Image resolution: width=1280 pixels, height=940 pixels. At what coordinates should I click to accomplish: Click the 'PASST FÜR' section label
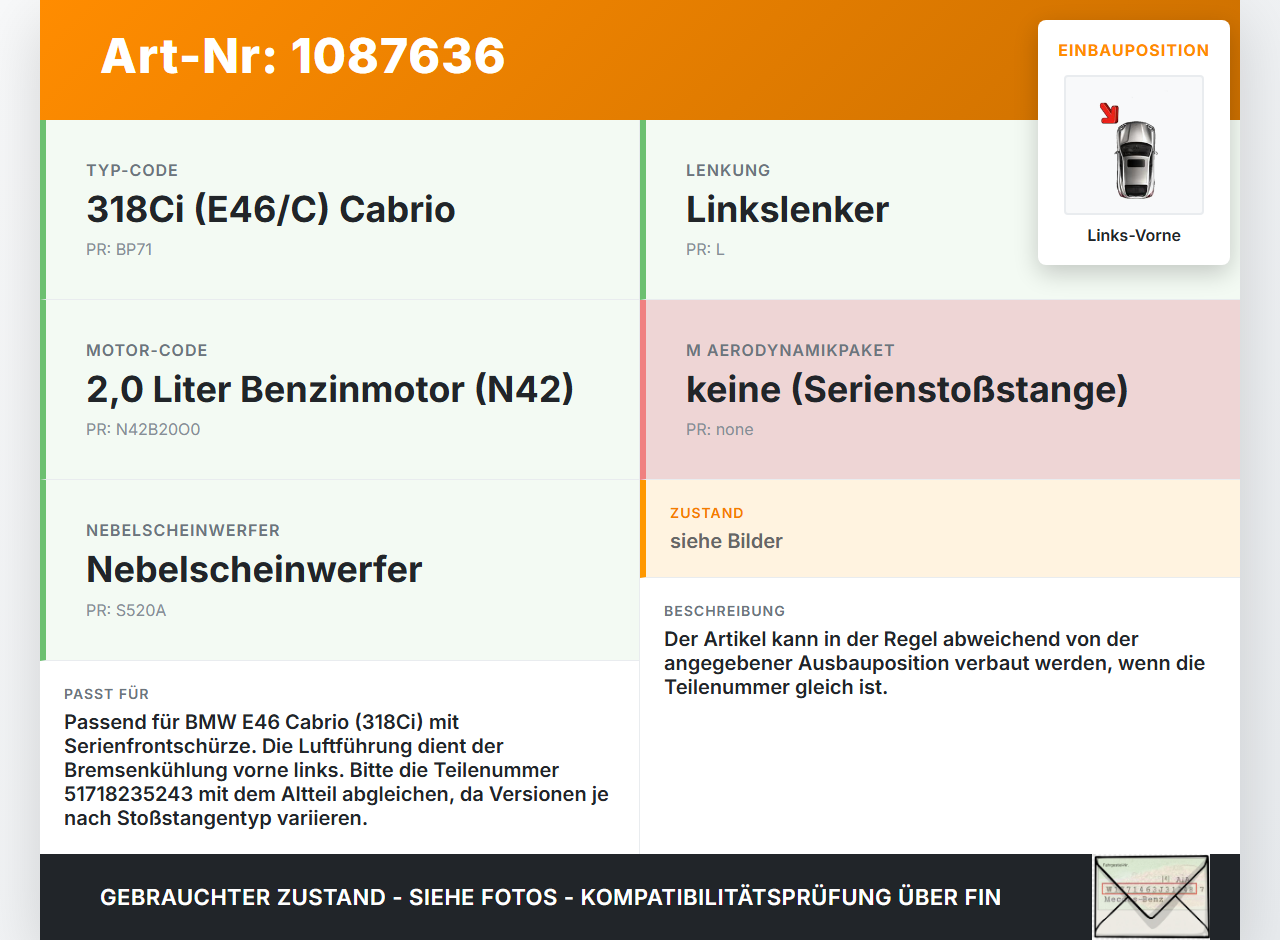pos(107,694)
